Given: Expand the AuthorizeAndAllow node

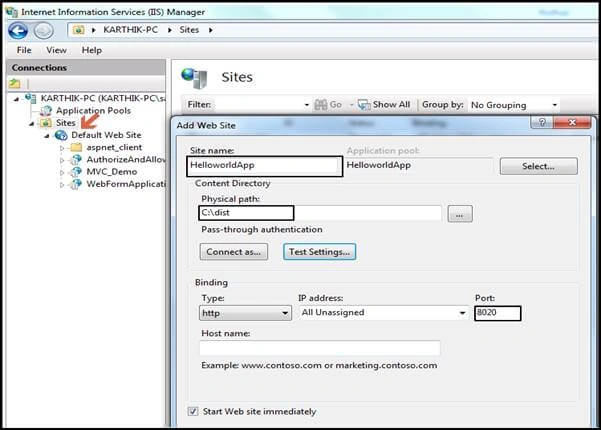Looking at the screenshot, I should click(x=62, y=160).
